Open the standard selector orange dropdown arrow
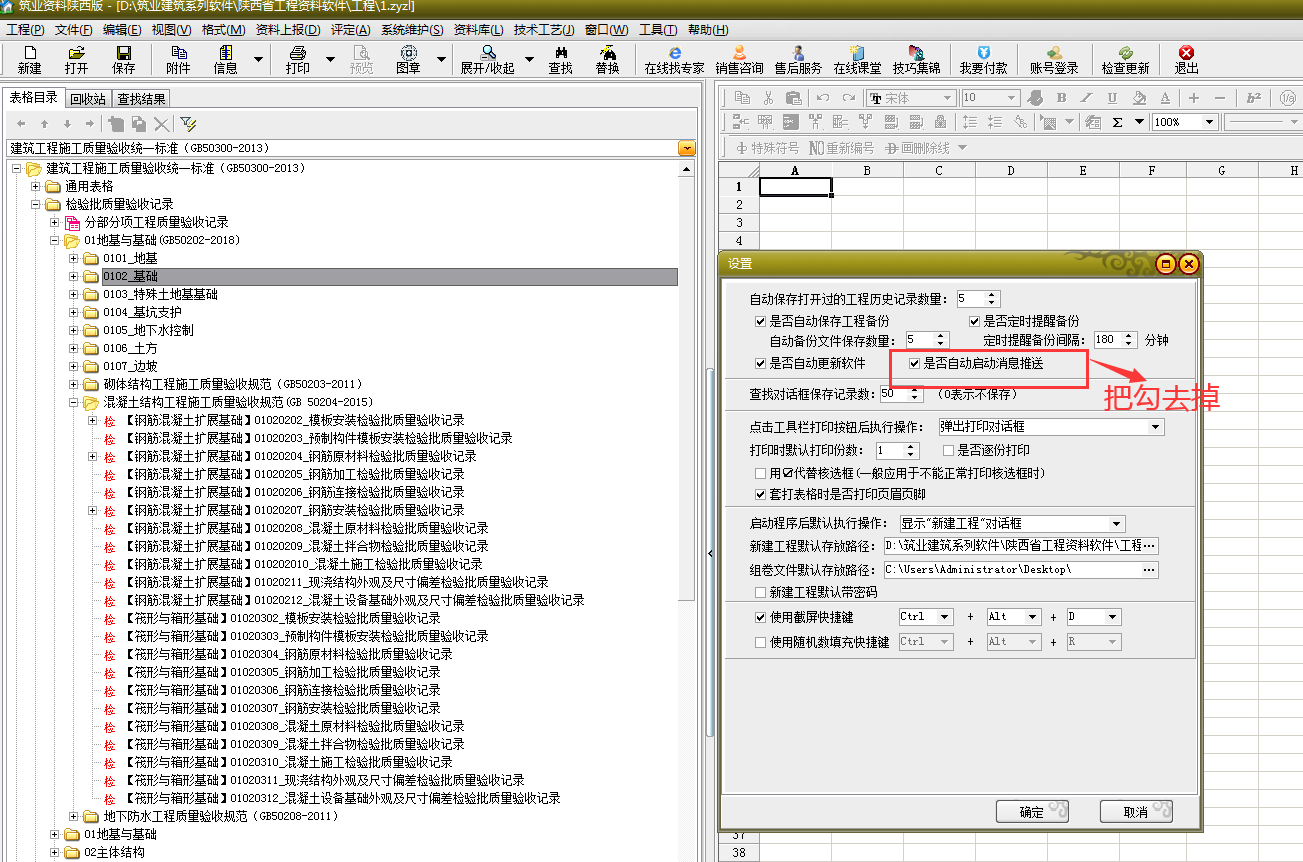 click(x=686, y=148)
